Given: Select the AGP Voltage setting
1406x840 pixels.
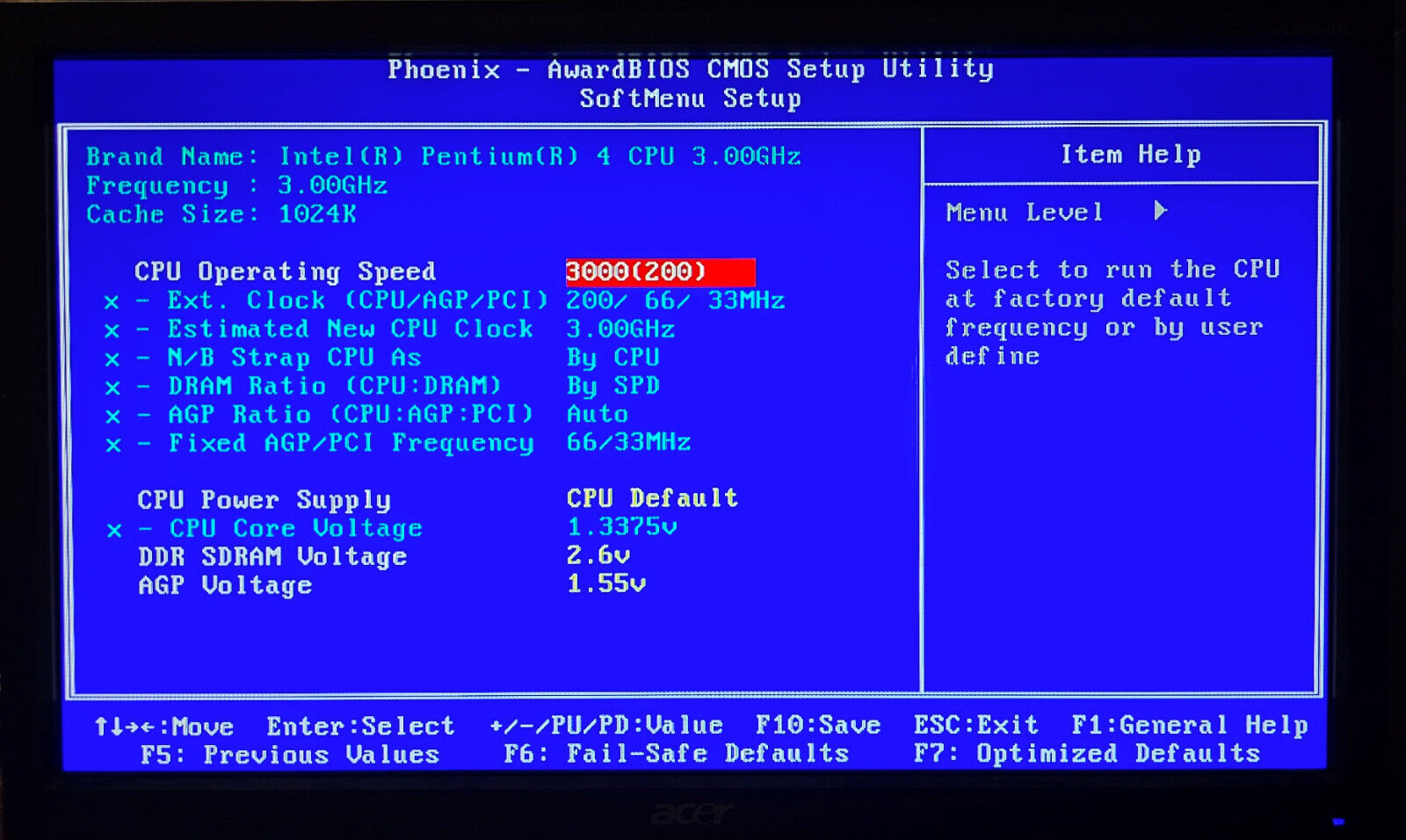Looking at the screenshot, I should point(225,585).
